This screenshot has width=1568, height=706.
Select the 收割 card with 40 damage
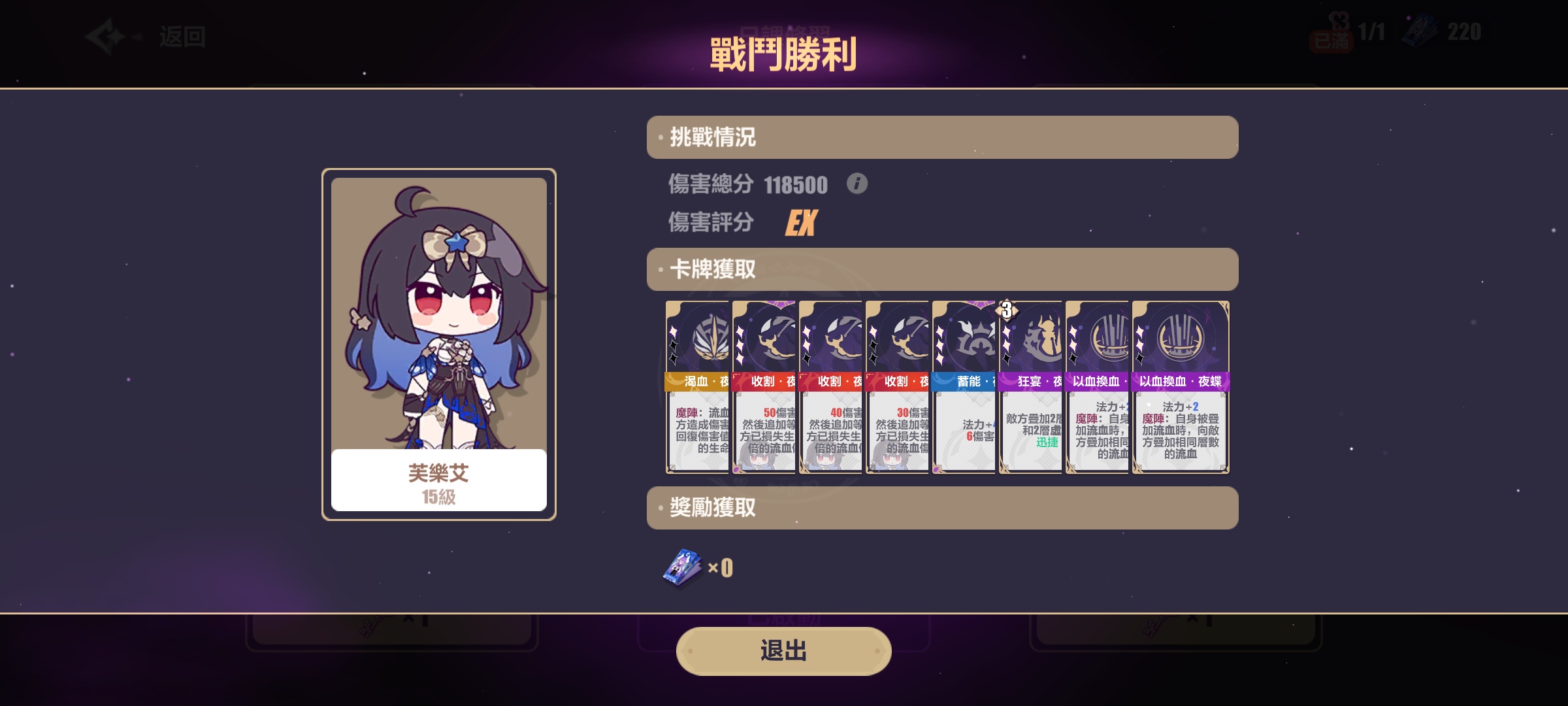(x=830, y=387)
